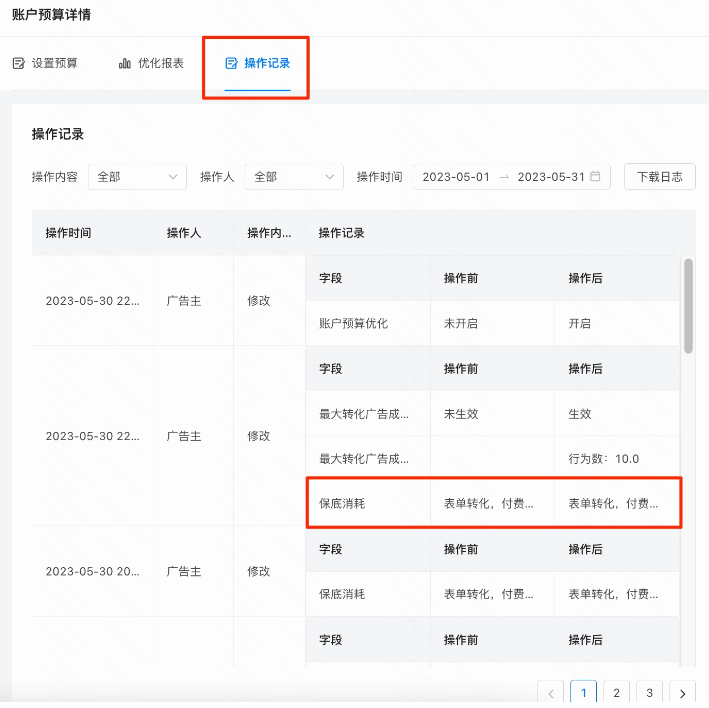Select the 操作记录 tab
The width and height of the screenshot is (709, 708).
tap(257, 63)
